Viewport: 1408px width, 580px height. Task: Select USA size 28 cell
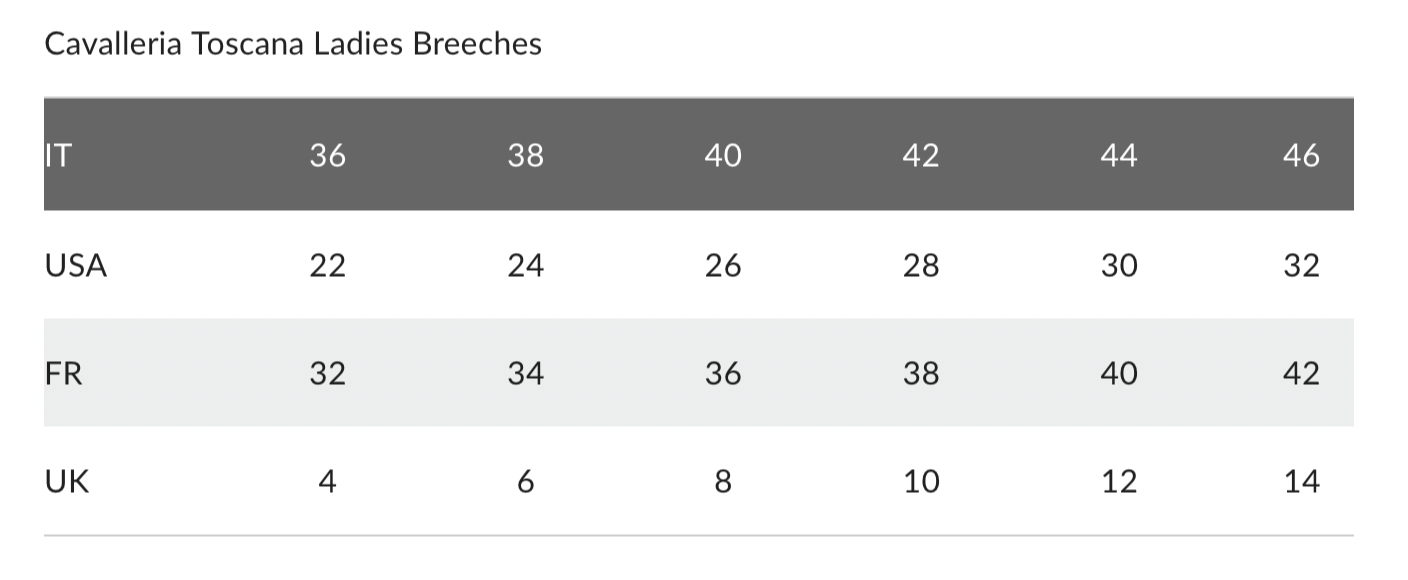point(920,266)
